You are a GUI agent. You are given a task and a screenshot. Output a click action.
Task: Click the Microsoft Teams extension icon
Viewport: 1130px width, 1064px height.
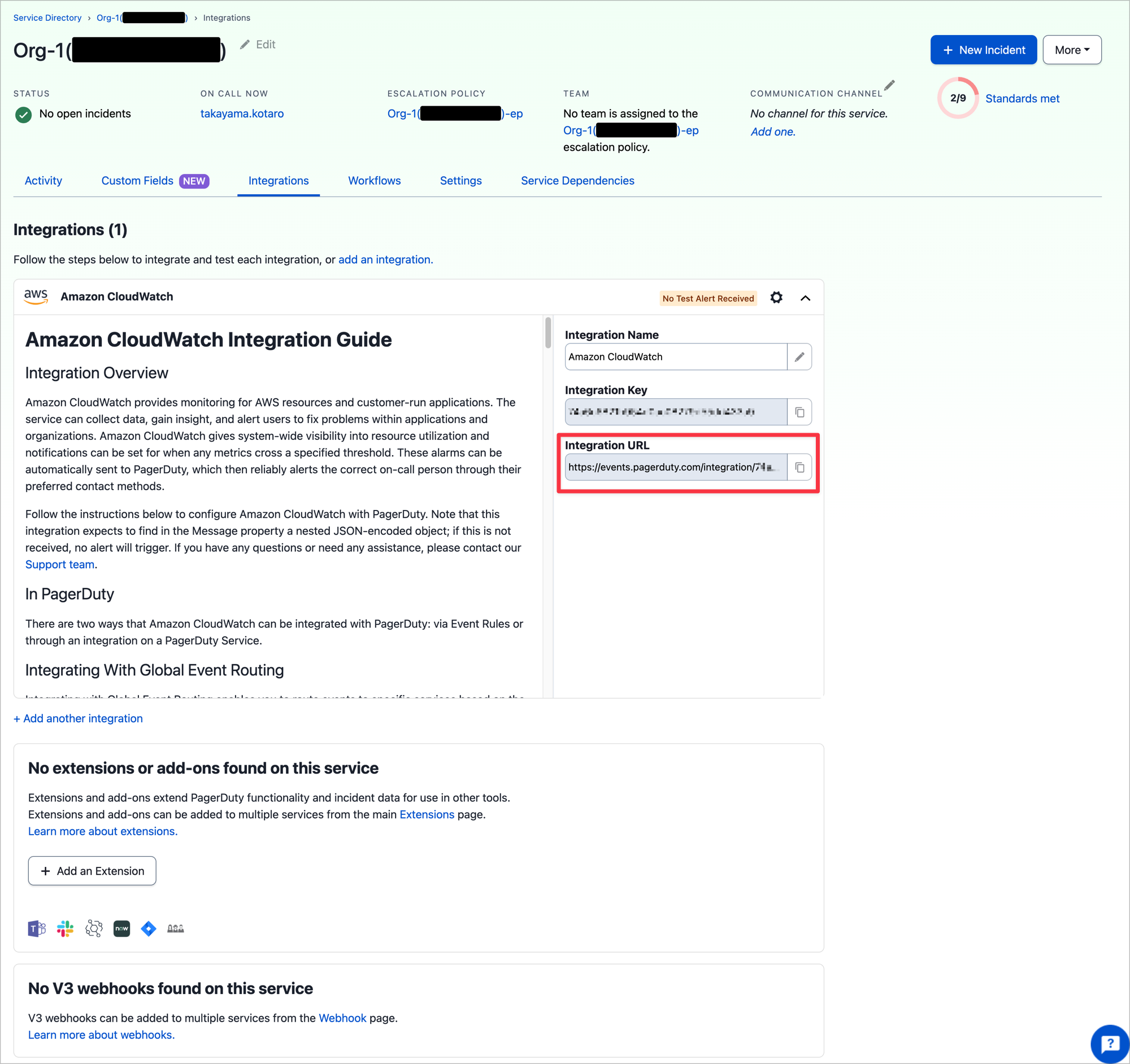[36, 929]
